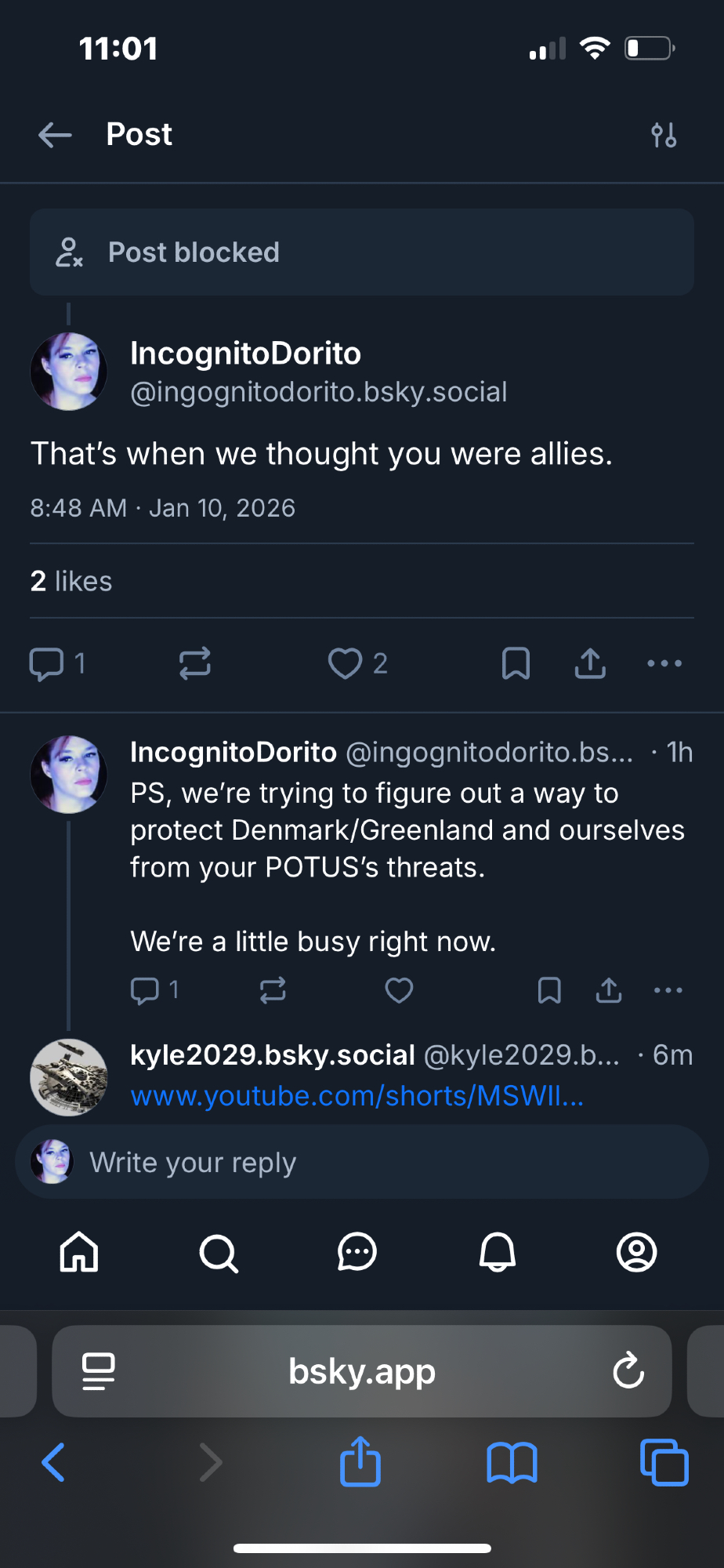
Task: Bookmark the main post
Action: point(516,663)
